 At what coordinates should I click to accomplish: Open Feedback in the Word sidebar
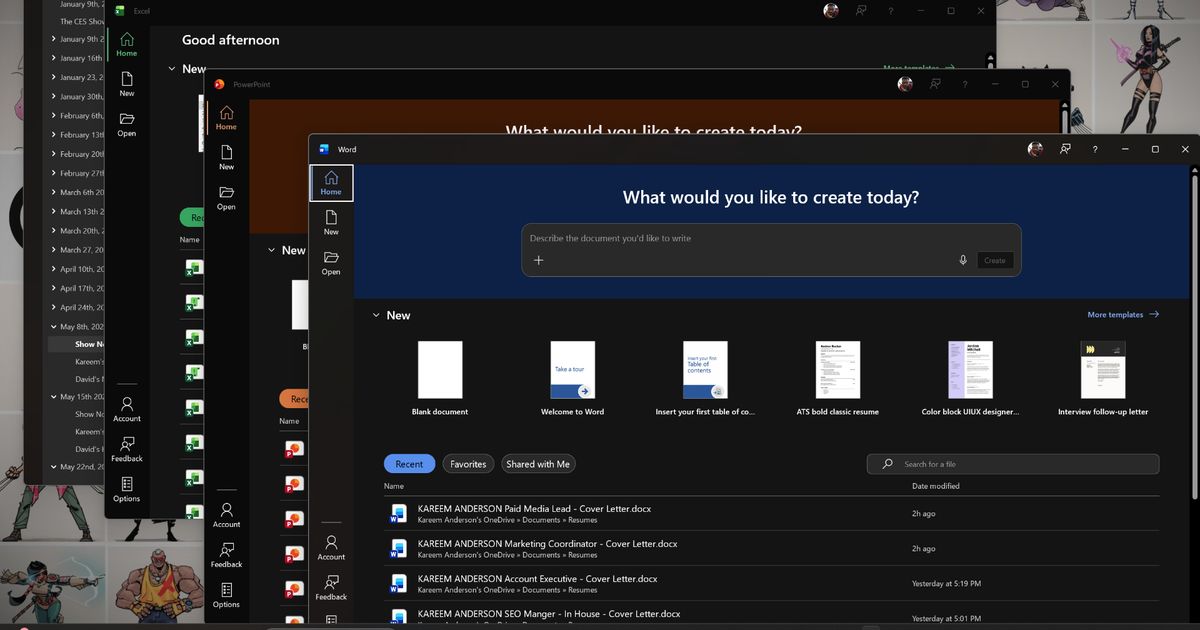[331, 587]
